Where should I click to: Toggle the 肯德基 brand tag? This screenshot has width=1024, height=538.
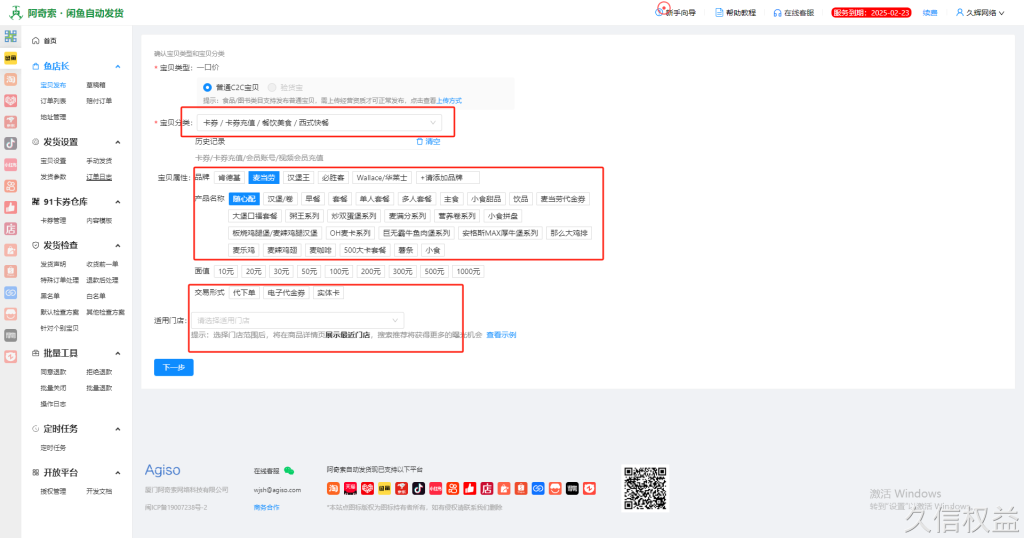pos(229,178)
